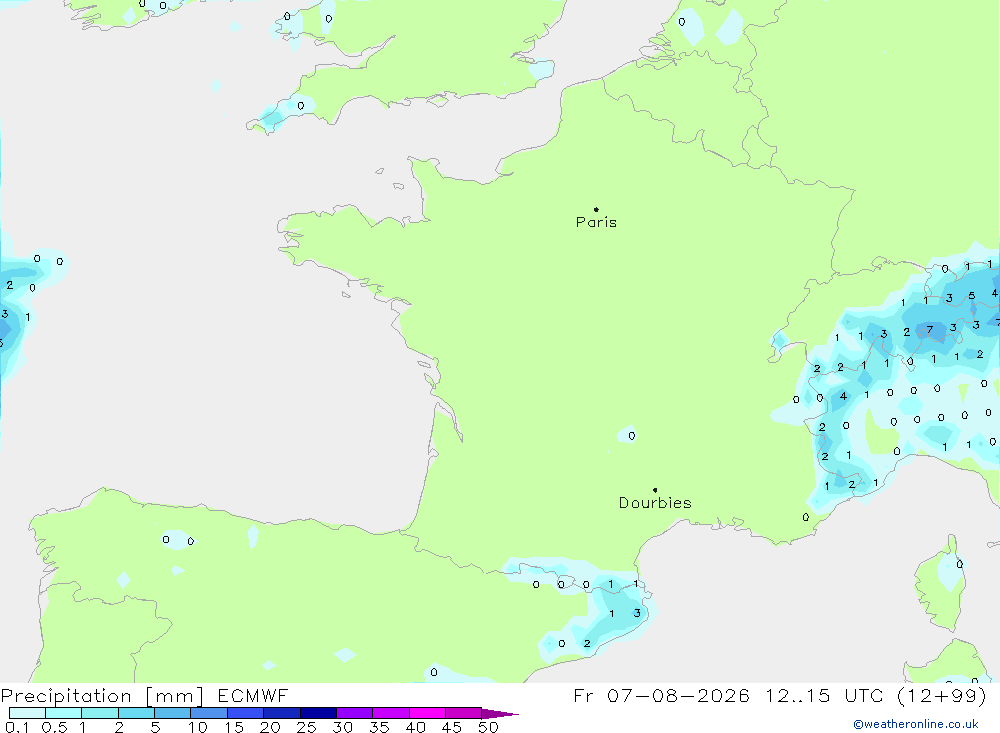Click the Precipitation [mm] title text
Screen dimensions: 1000x733
point(103,696)
